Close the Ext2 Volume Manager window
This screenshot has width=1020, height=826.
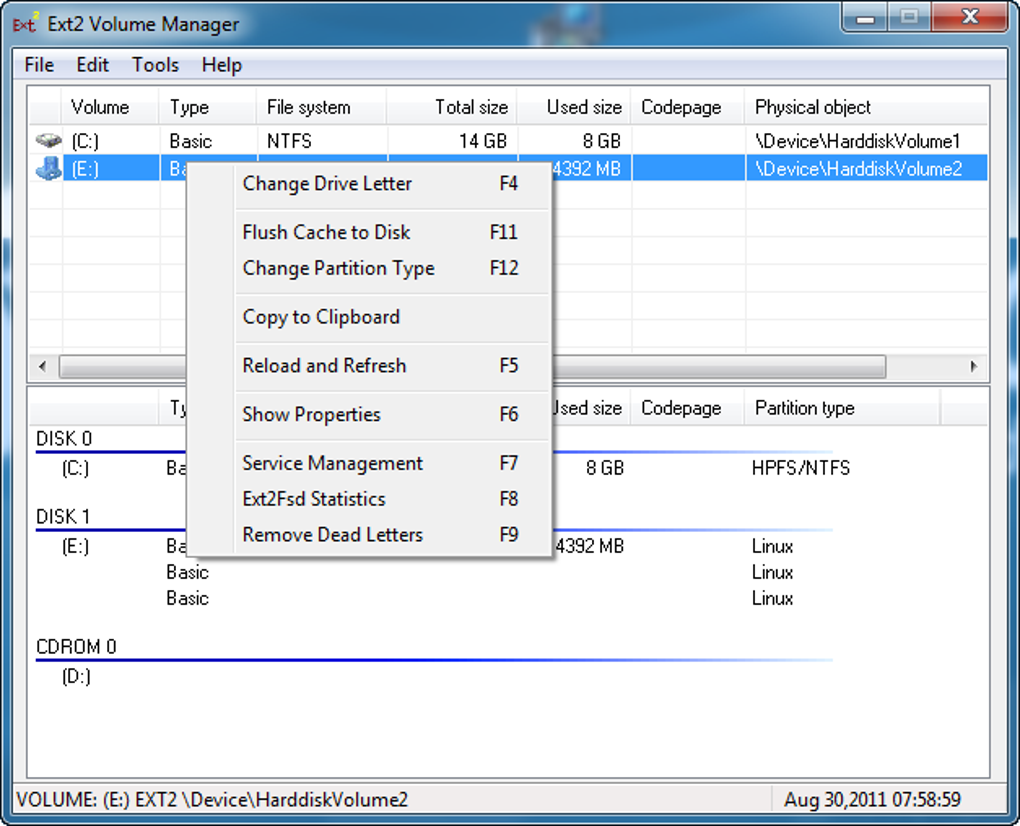pyautogui.click(x=970, y=18)
